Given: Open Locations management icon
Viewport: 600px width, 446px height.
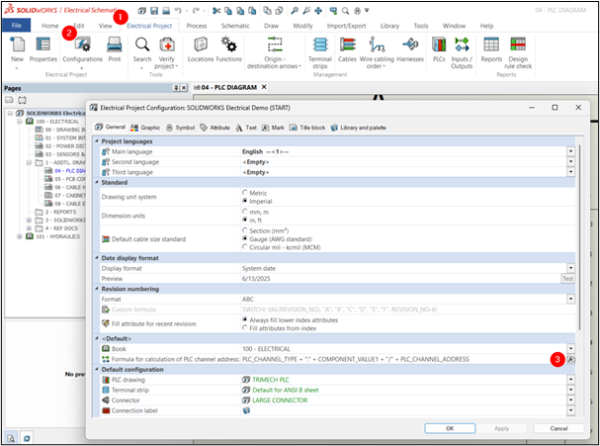Looking at the screenshot, I should pos(201,44).
